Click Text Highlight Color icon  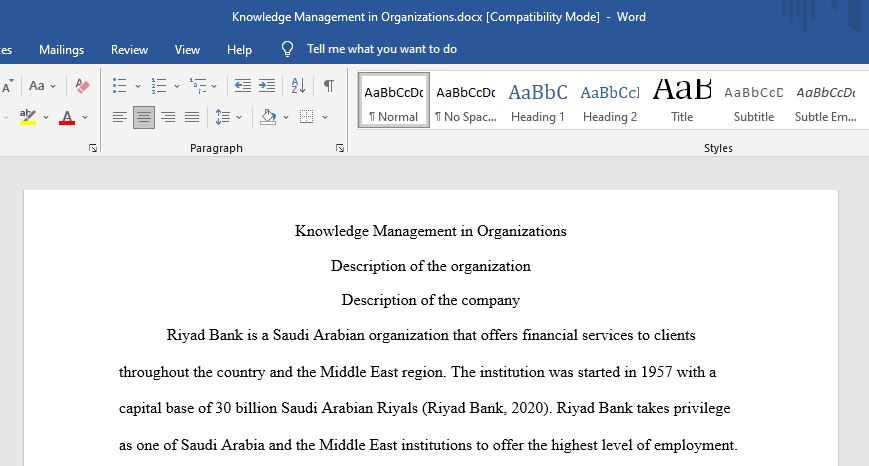[28, 117]
